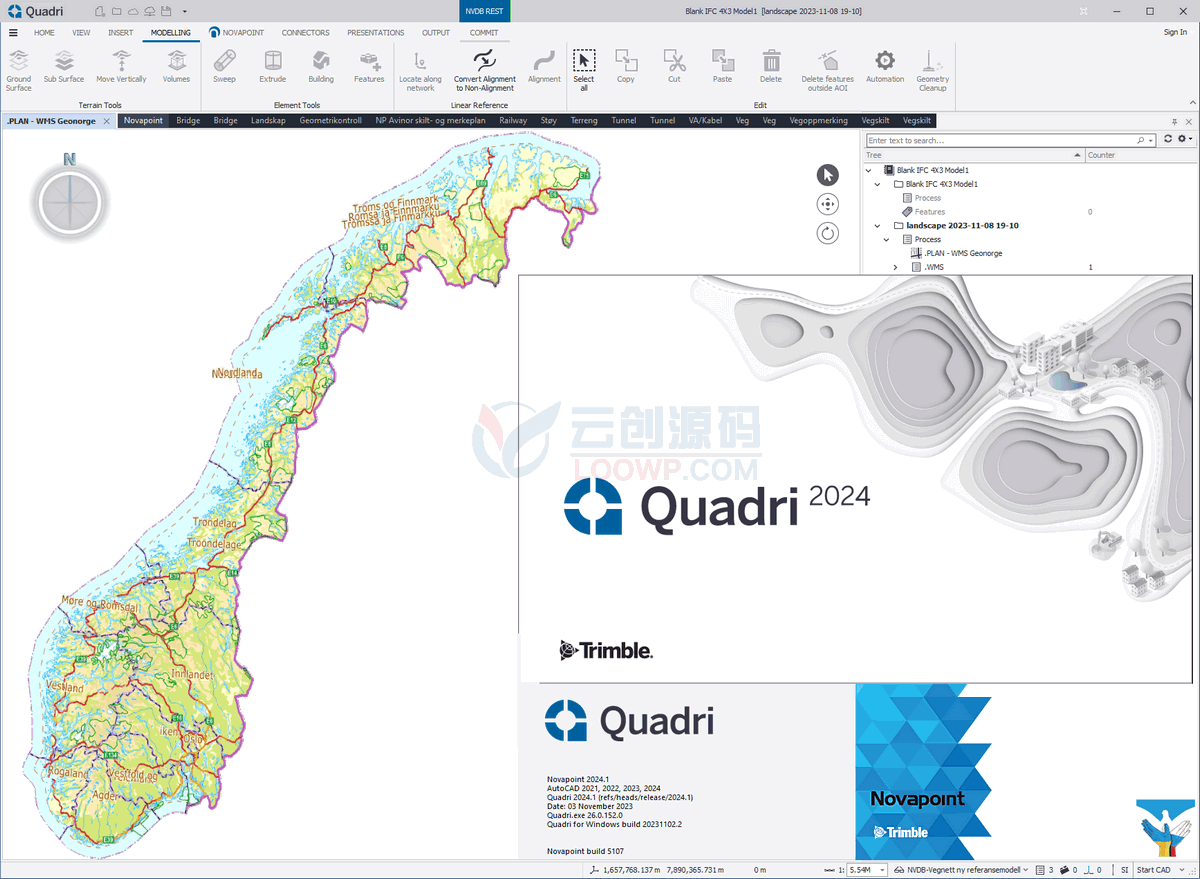Click the NVDB REST contextual tab
The width and height of the screenshot is (1200, 879).
tap(485, 11)
